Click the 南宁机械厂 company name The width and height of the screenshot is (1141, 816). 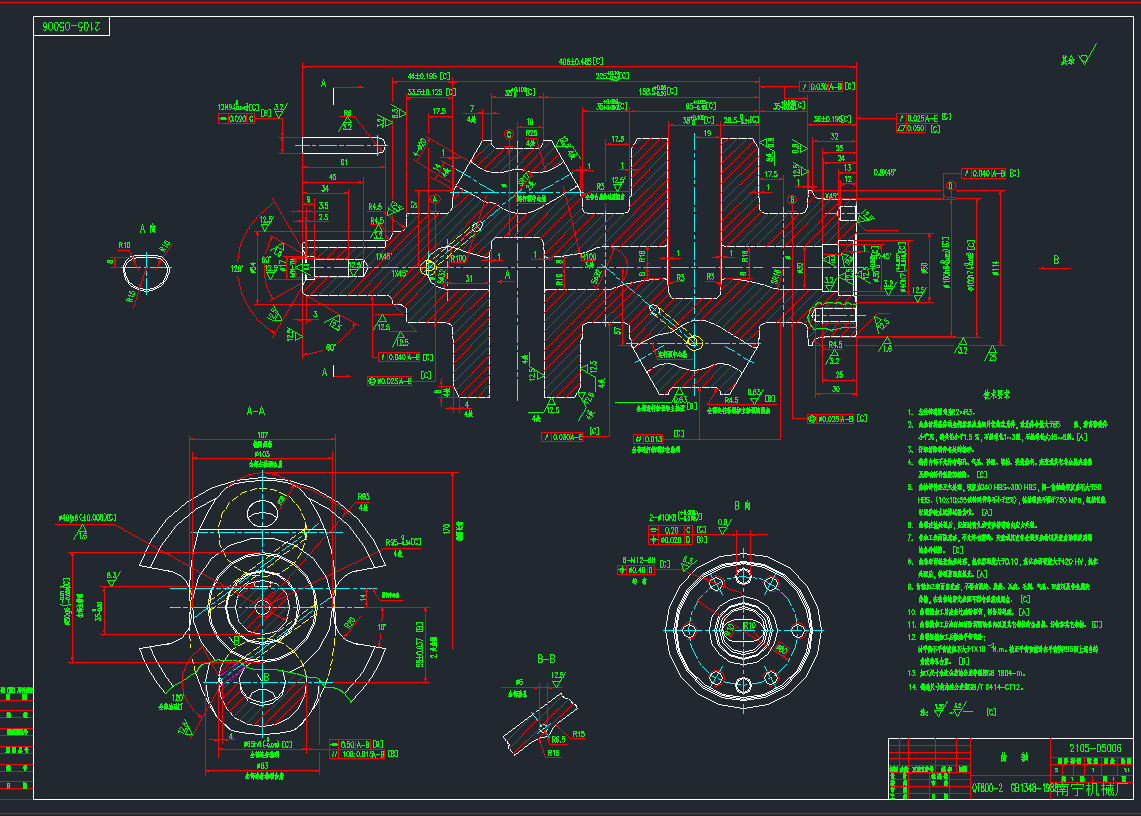pyautogui.click(x=1090, y=787)
